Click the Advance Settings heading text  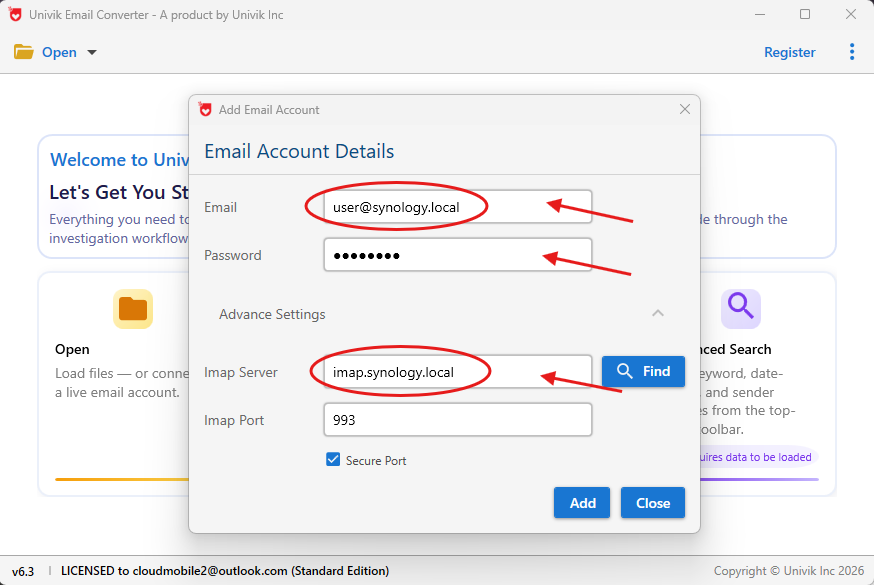(x=272, y=314)
